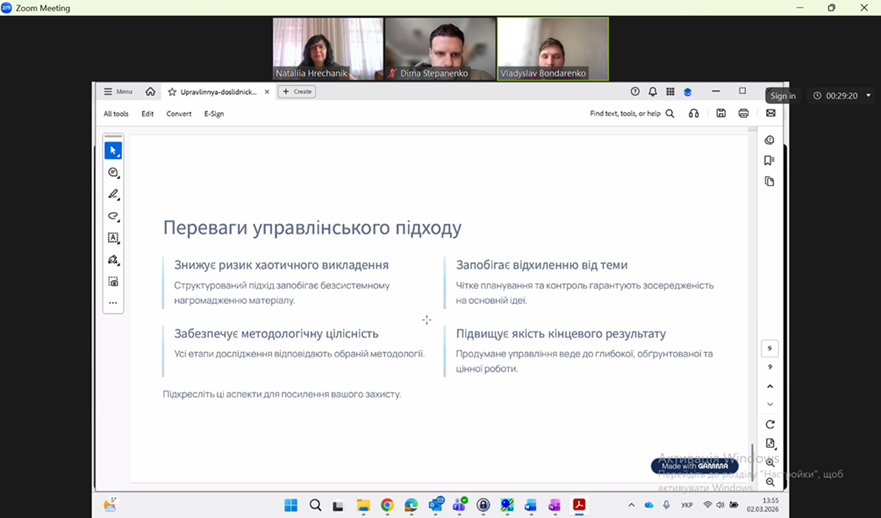Select Vladyslav Bondarenko's video thumbnail

tap(553, 49)
